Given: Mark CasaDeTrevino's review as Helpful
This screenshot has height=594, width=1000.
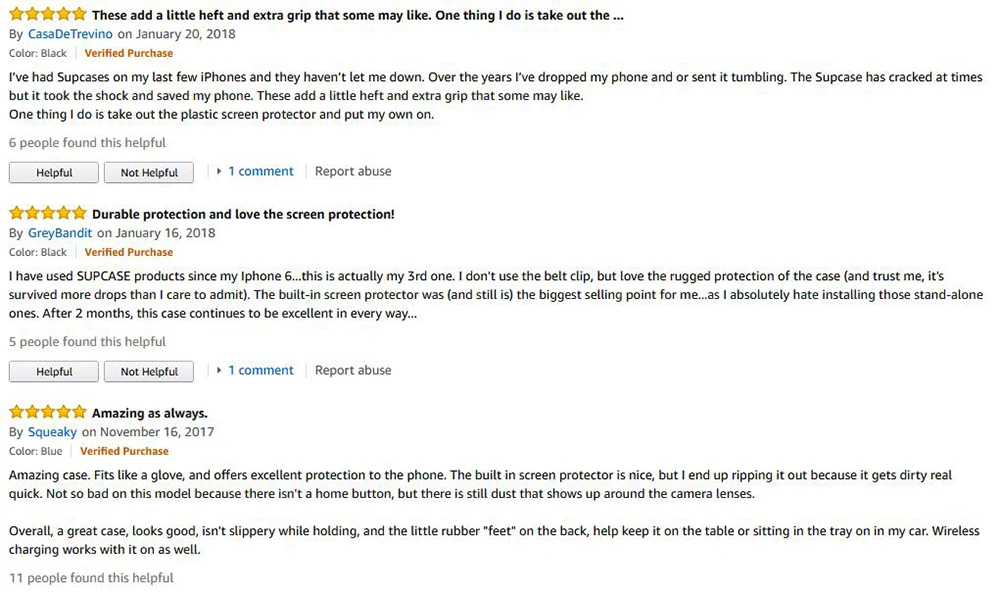Looking at the screenshot, I should (x=54, y=172).
